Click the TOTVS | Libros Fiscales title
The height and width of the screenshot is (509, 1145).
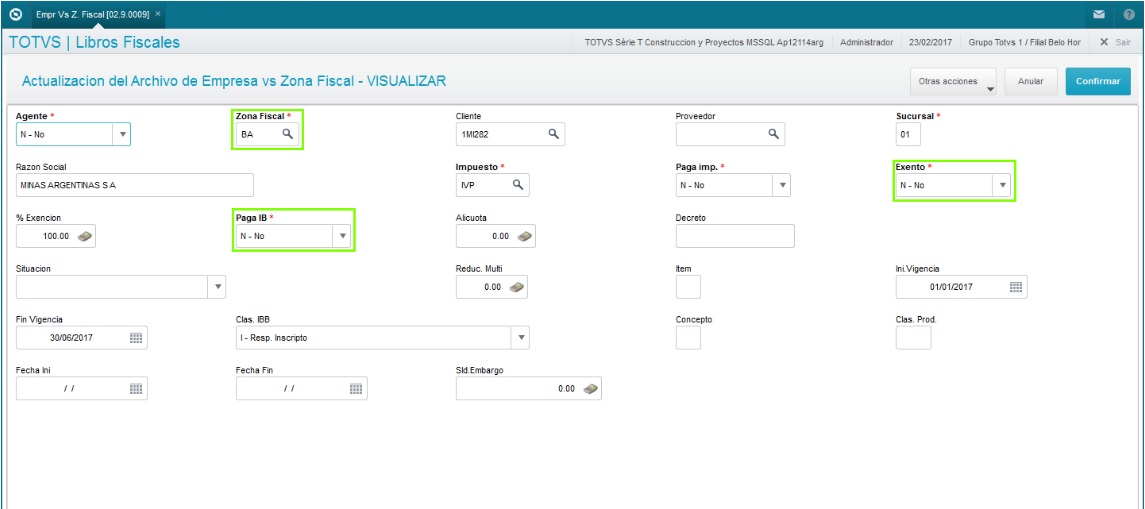click(94, 43)
